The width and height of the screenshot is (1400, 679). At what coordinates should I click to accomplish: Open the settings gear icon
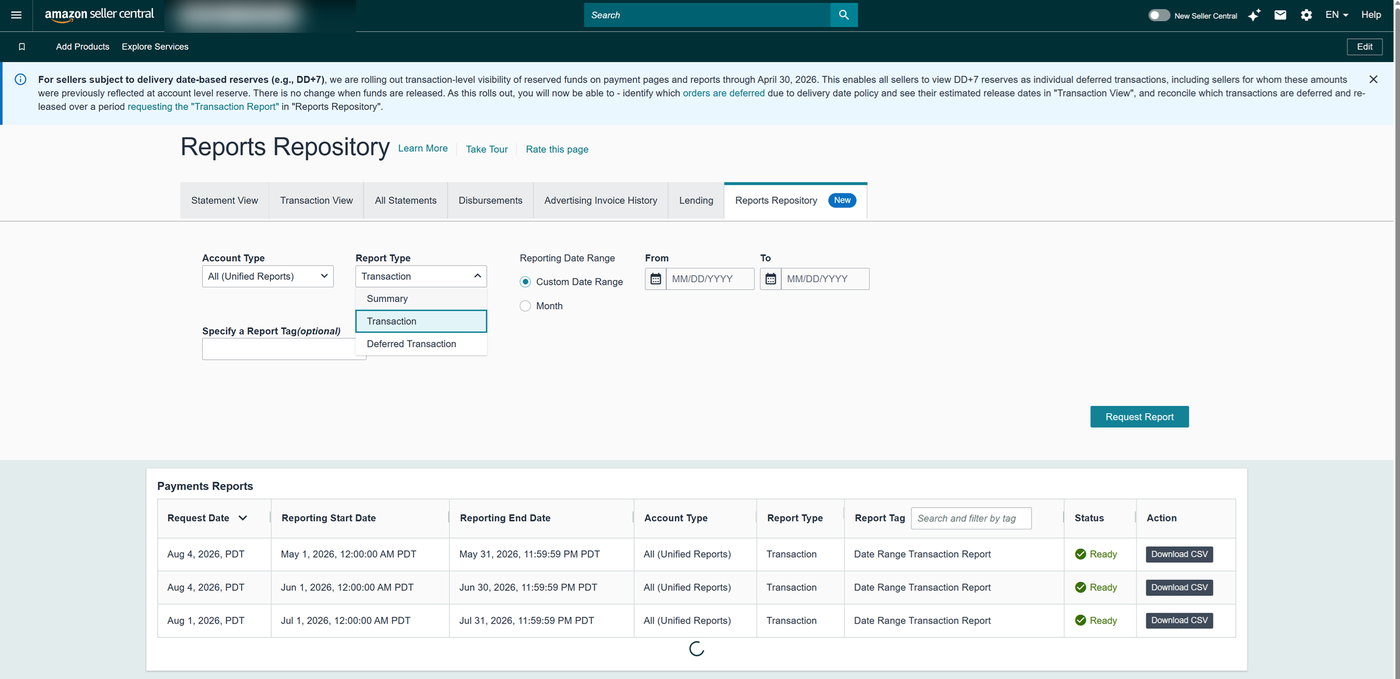[x=1306, y=15]
